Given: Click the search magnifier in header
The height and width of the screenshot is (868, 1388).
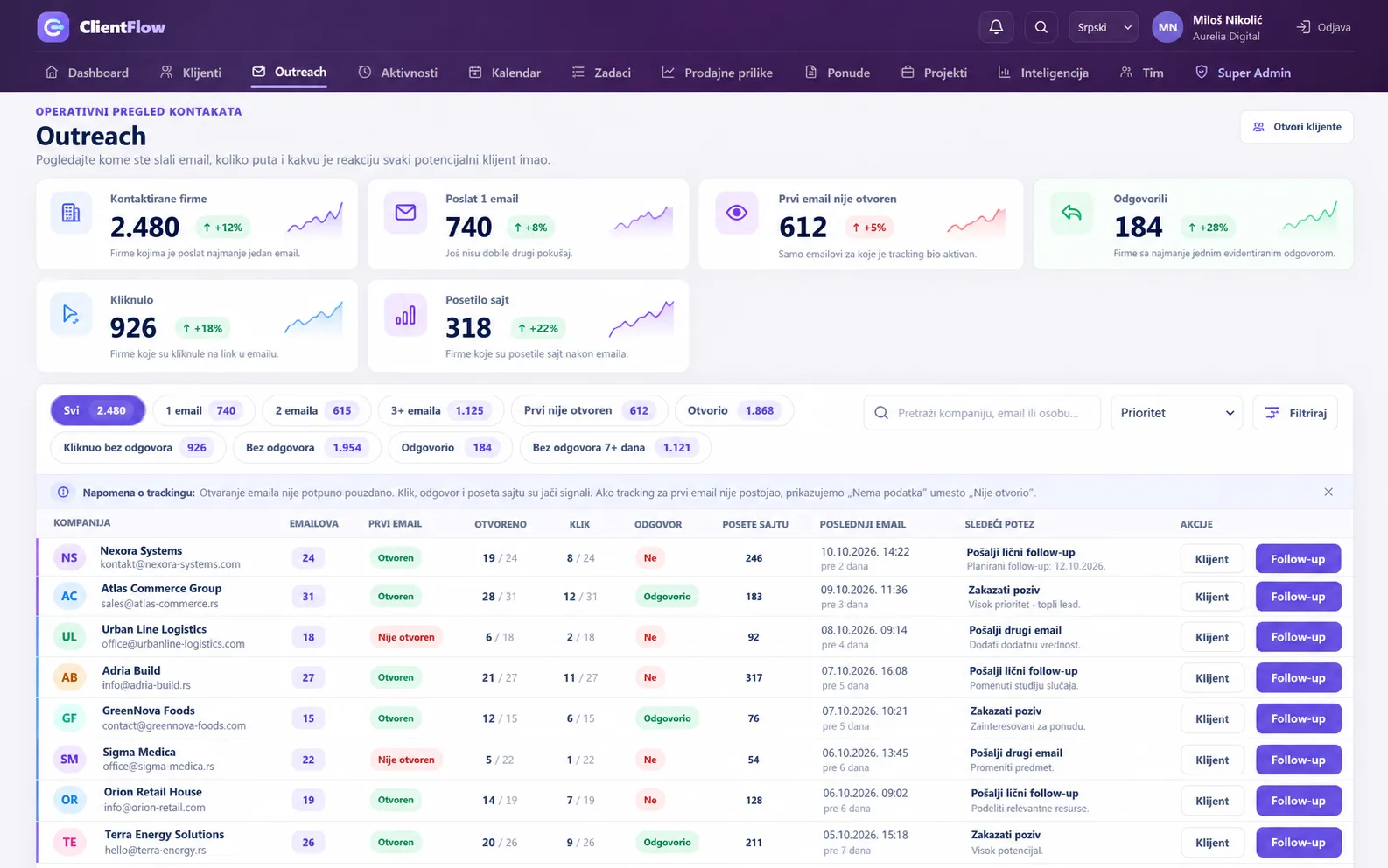Looking at the screenshot, I should coord(1041,27).
